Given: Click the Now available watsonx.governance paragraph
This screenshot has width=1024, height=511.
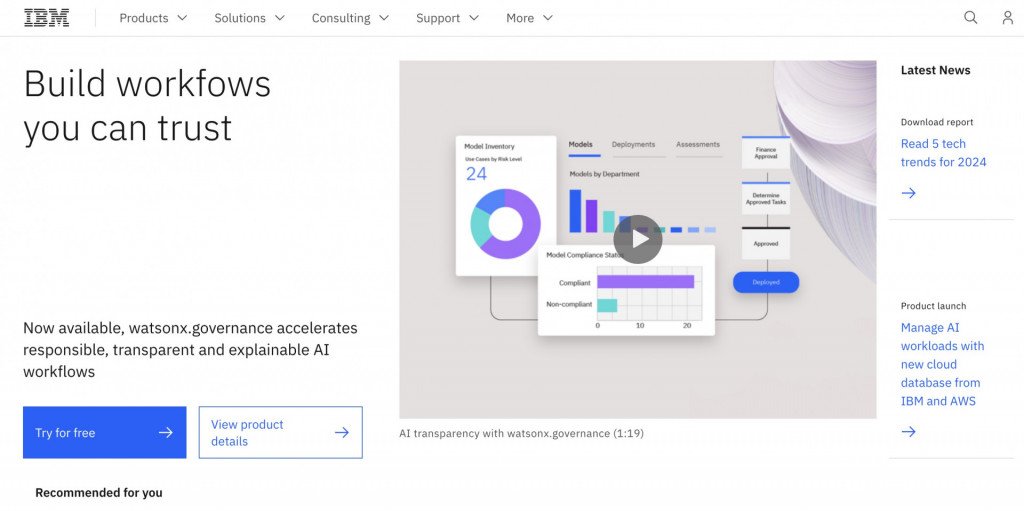Looking at the screenshot, I should [x=190, y=350].
